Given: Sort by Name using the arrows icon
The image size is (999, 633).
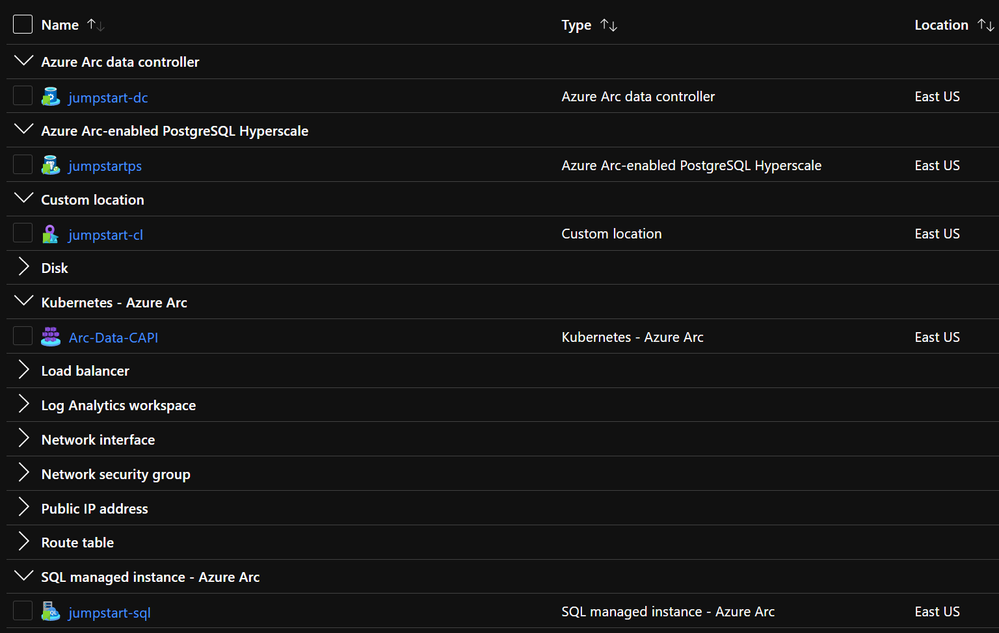Looking at the screenshot, I should click(96, 25).
